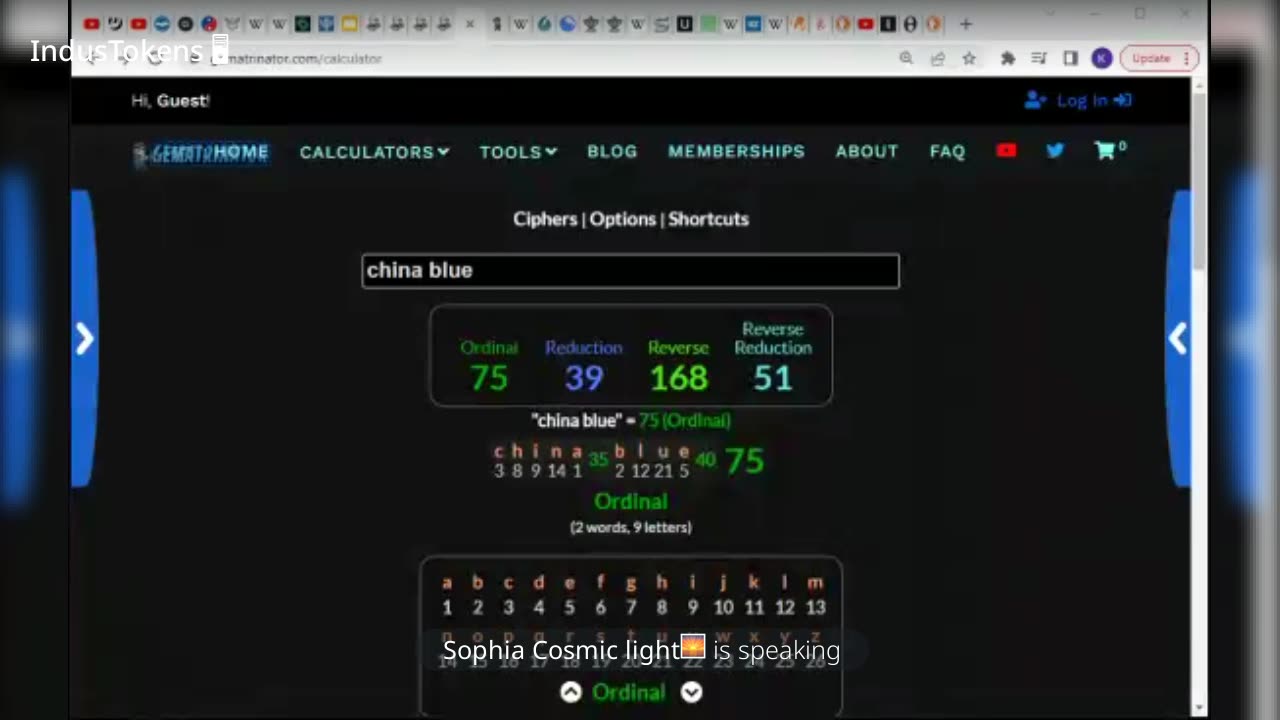Image resolution: width=1280 pixels, height=720 pixels.
Task: Select the Reverse Reduction value 51
Action: click(x=773, y=378)
